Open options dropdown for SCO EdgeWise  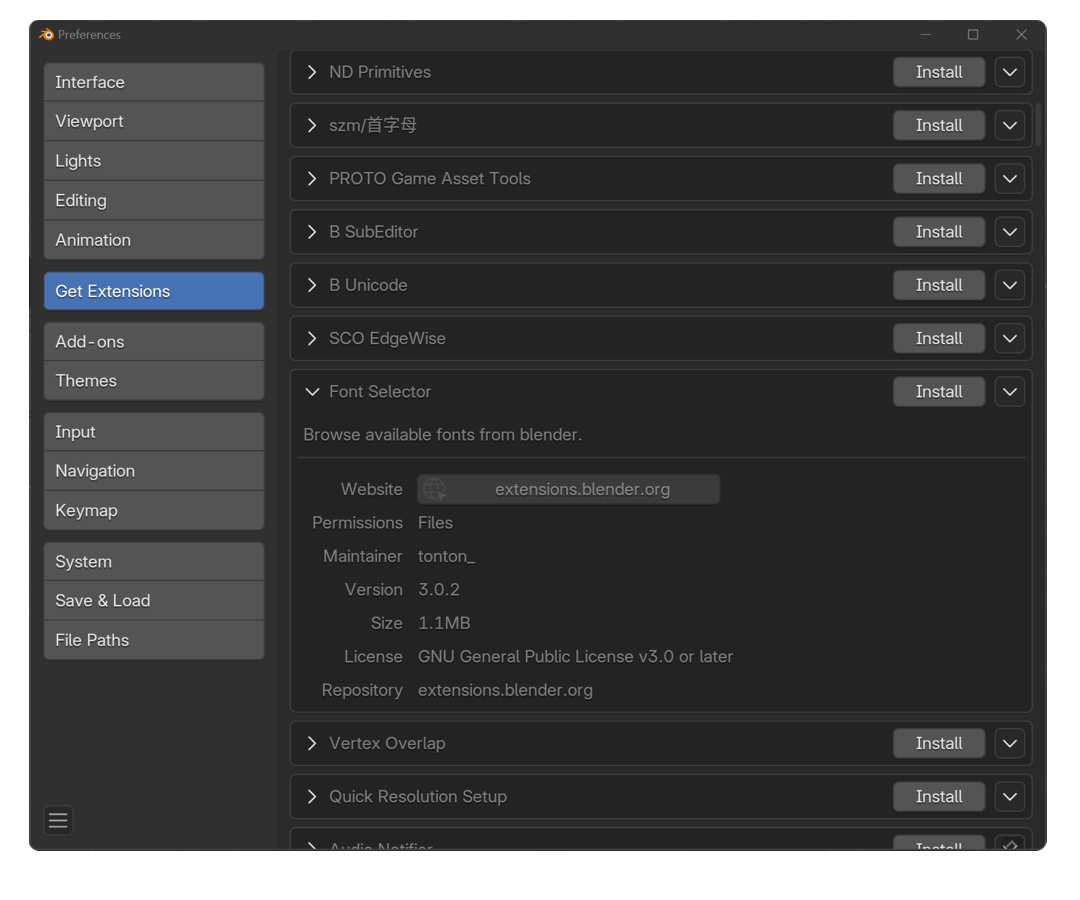1010,338
